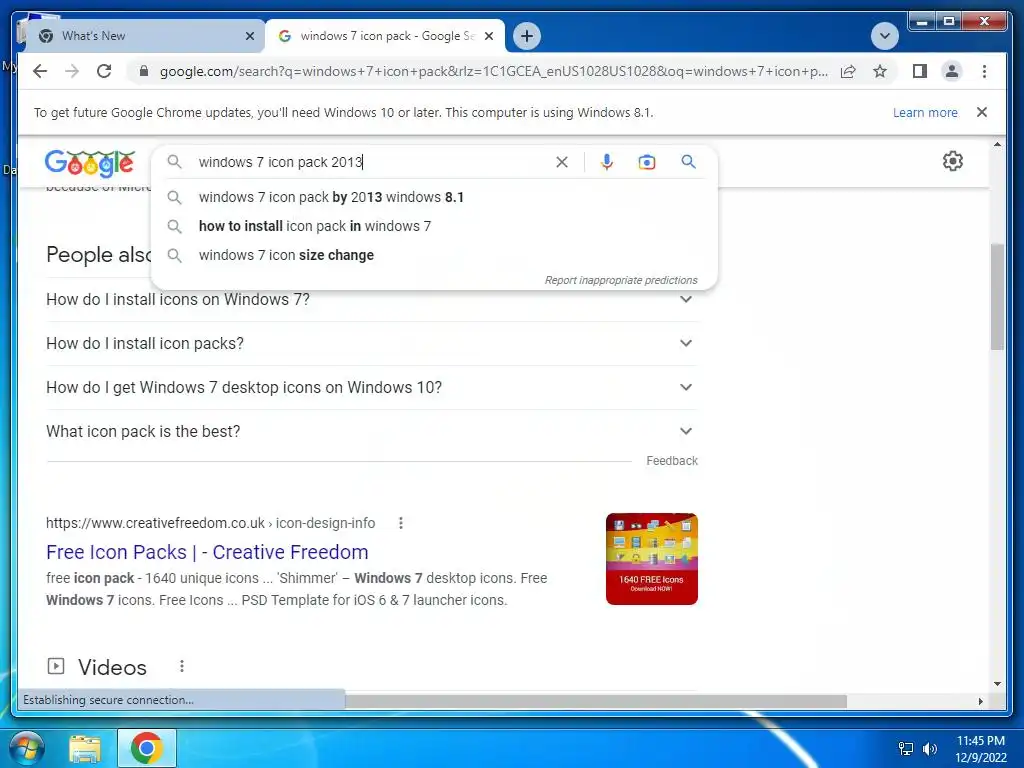
Task: Pick suggestion 'how to install icon pack'
Action: pyautogui.click(x=434, y=226)
